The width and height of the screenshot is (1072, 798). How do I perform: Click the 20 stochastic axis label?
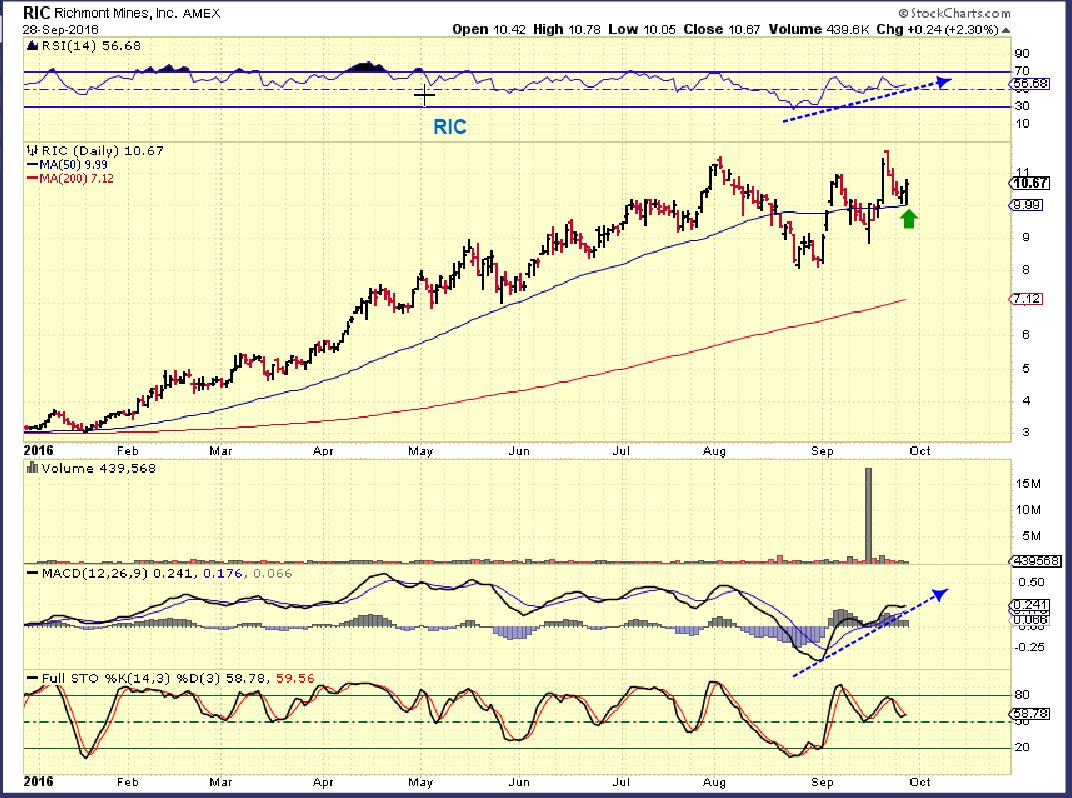tap(1022, 747)
